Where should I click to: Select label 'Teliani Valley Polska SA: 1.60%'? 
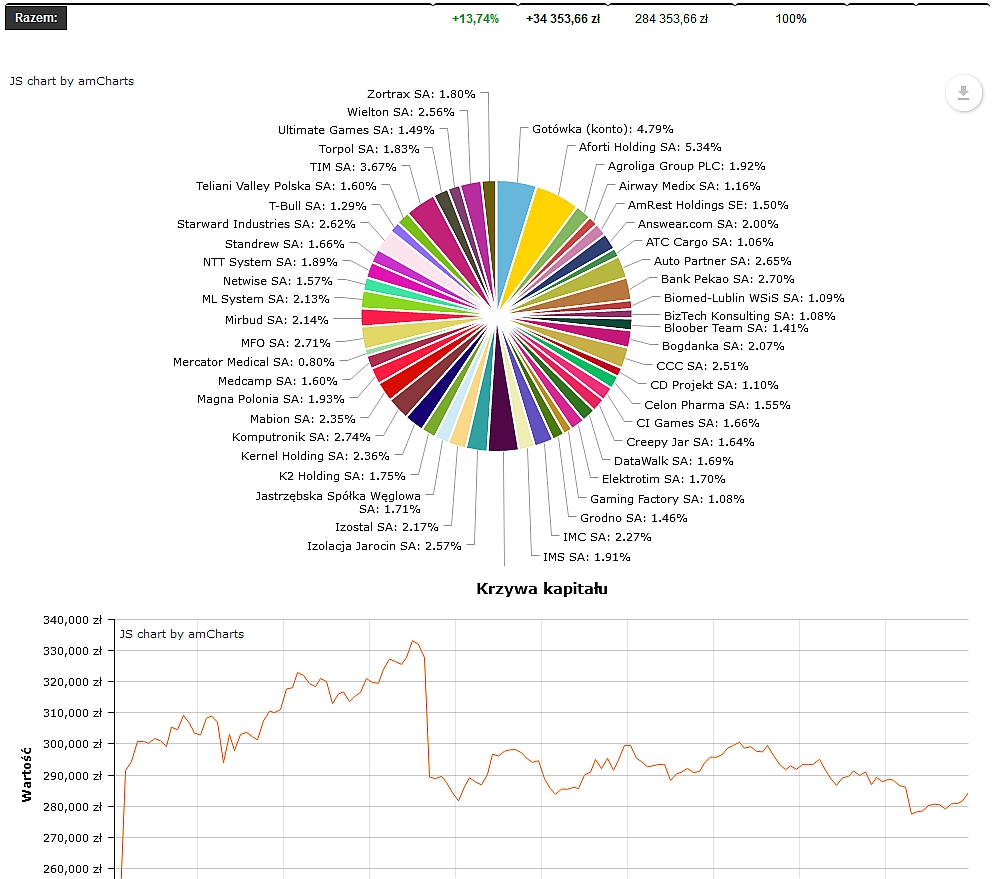point(286,186)
